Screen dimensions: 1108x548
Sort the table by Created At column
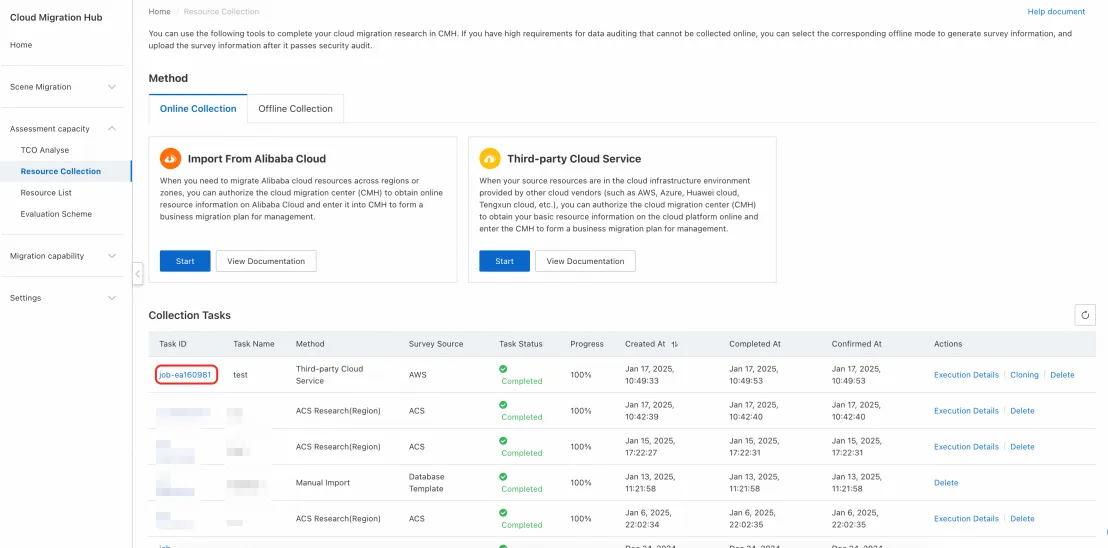[675, 344]
